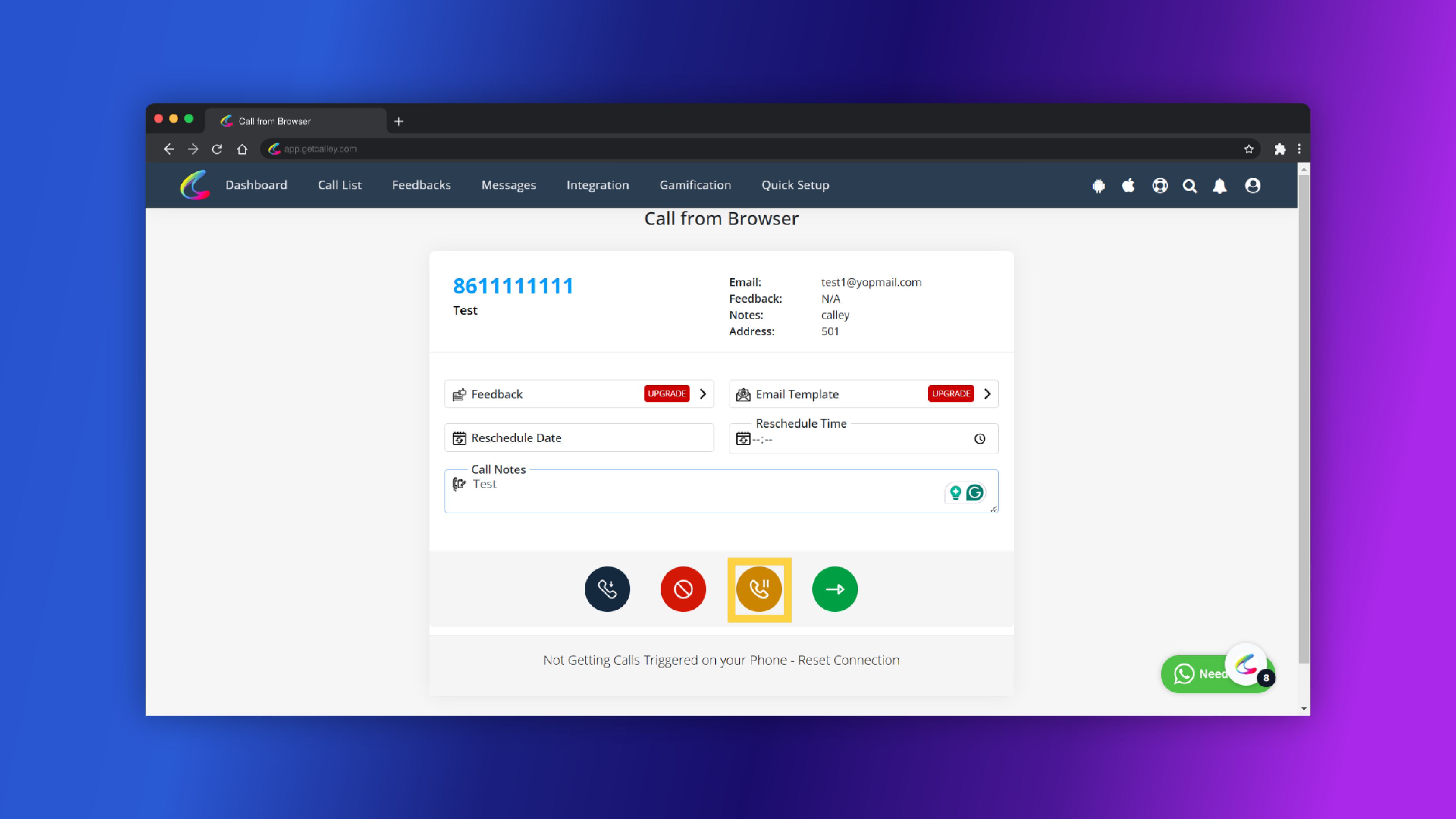
Task: Click the green next arrow button
Action: click(835, 589)
